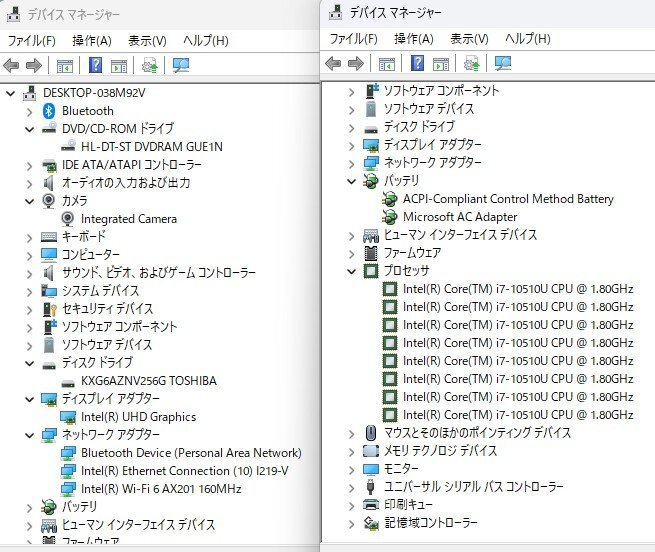
Task: Open 操作(A) menu in left window
Action: pyautogui.click(x=92, y=41)
